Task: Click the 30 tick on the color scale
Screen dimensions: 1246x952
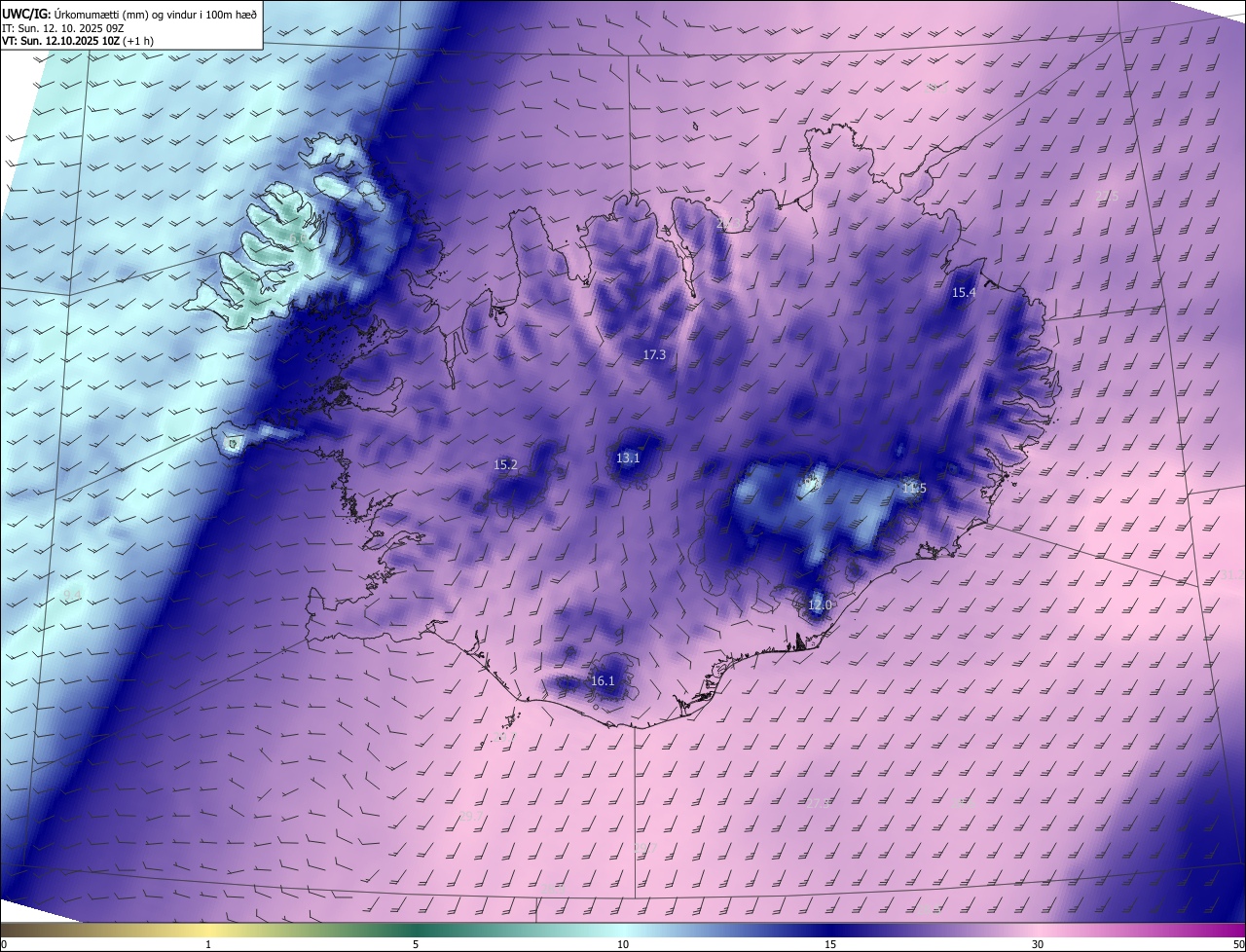Action: [x=1038, y=944]
